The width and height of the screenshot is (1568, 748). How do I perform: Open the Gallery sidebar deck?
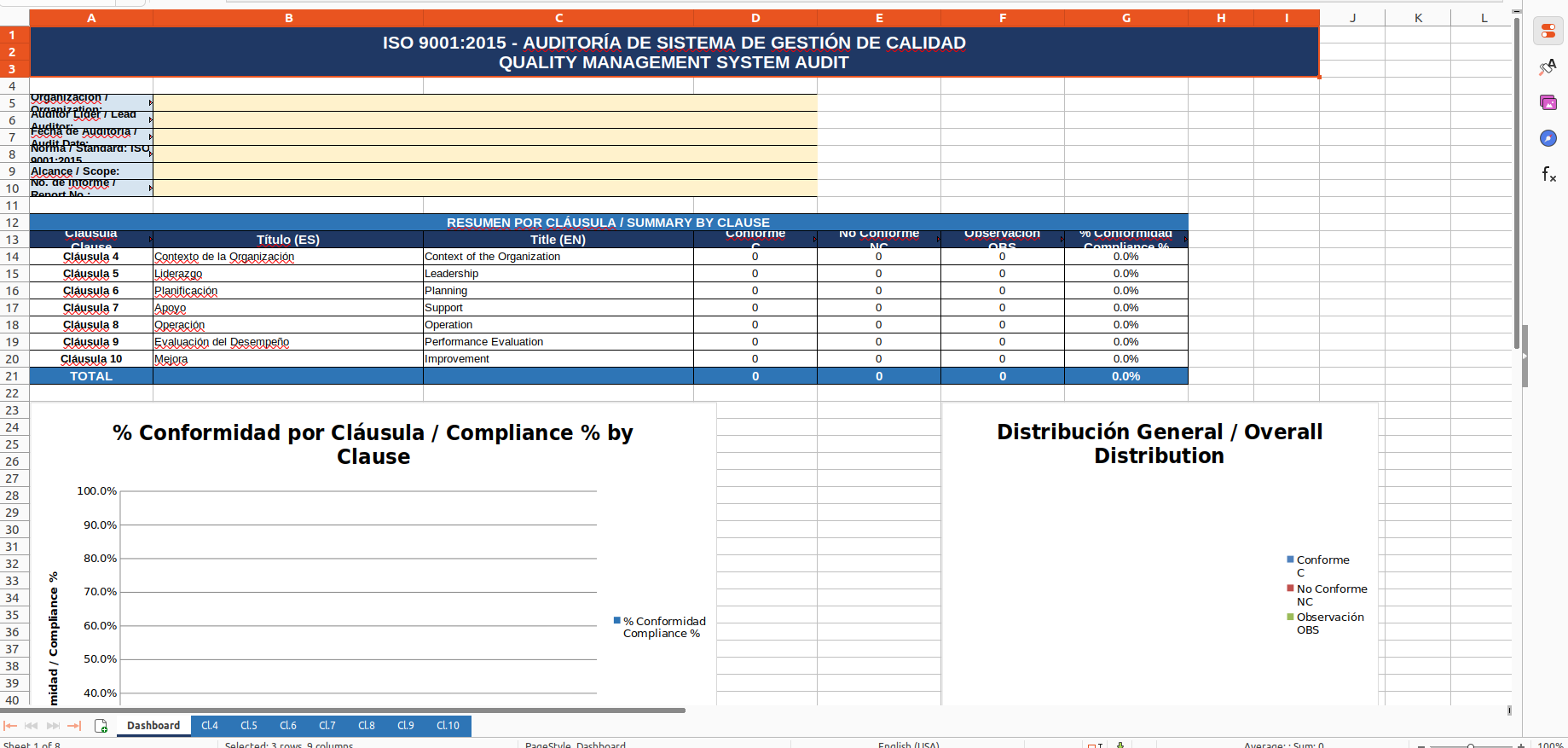[x=1548, y=102]
